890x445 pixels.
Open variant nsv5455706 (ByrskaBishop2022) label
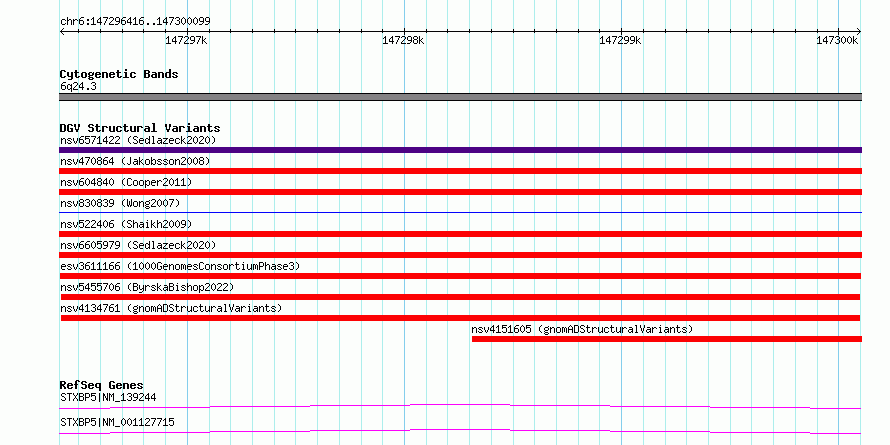click(147, 287)
